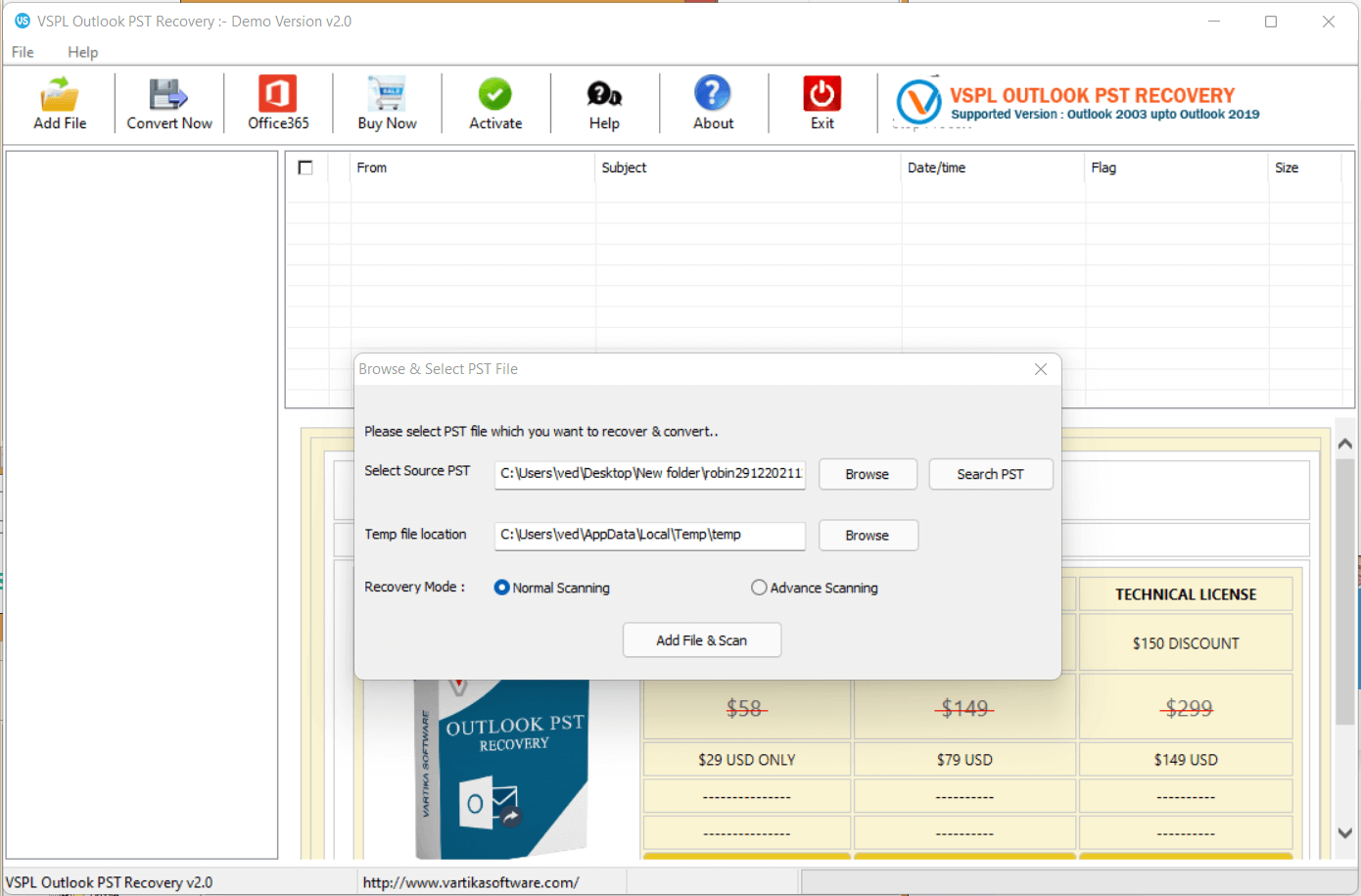Click the Select Source PST path field
This screenshot has height=896, width=1361.
pyautogui.click(x=650, y=473)
